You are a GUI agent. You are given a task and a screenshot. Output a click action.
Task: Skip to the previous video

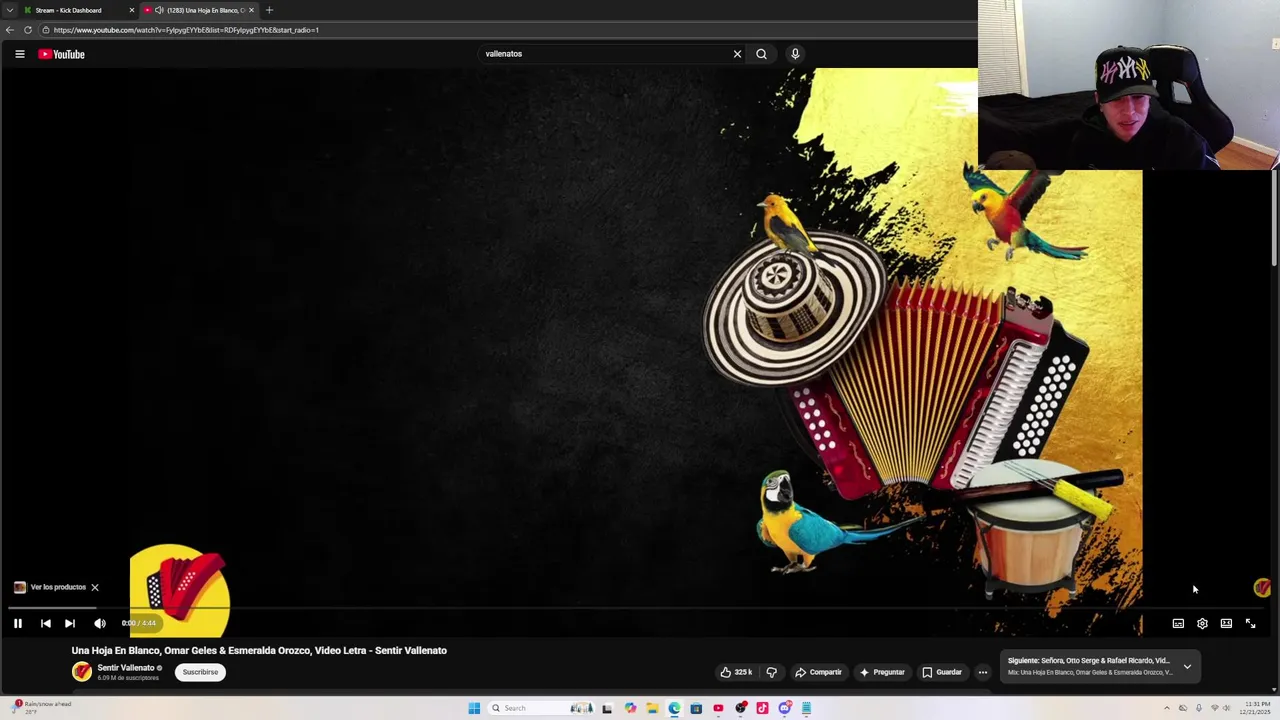pyautogui.click(x=45, y=623)
